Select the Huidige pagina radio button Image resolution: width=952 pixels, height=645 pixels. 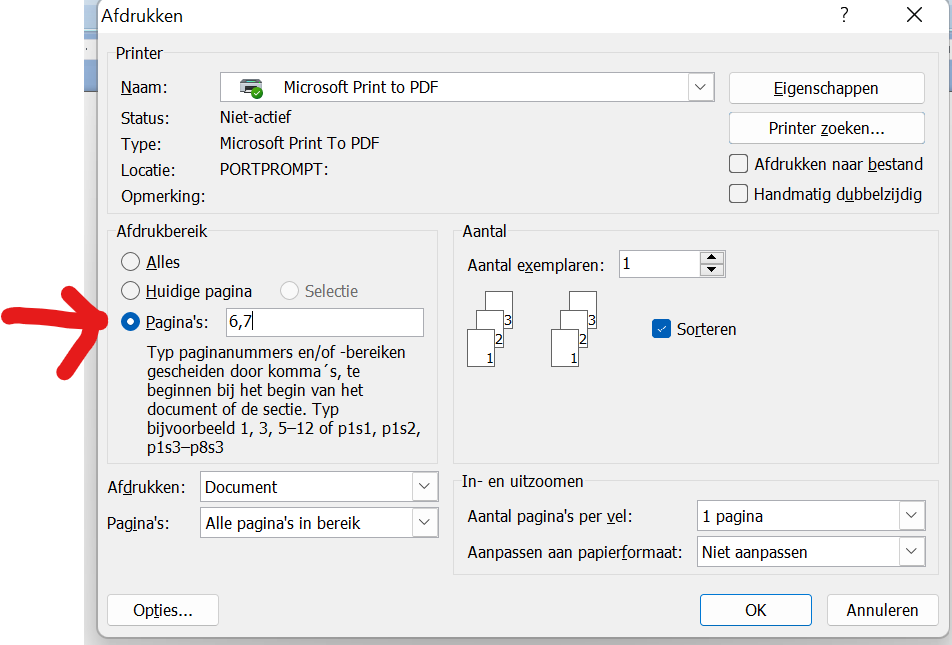pos(130,291)
